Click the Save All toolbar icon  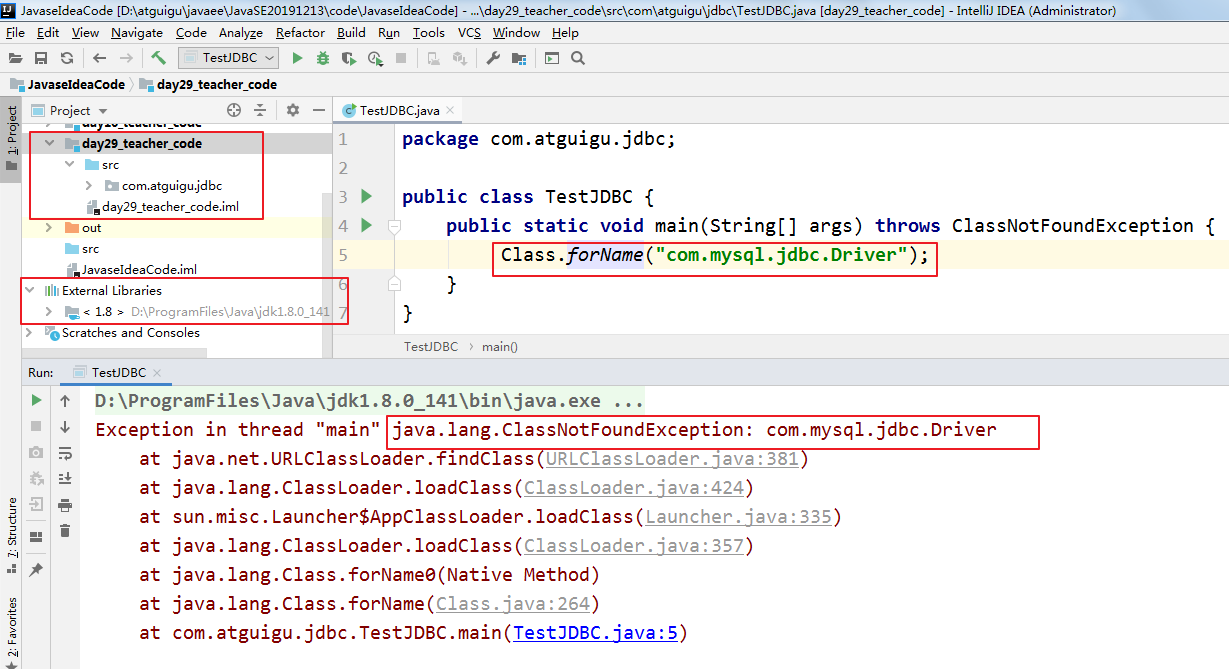[x=41, y=58]
